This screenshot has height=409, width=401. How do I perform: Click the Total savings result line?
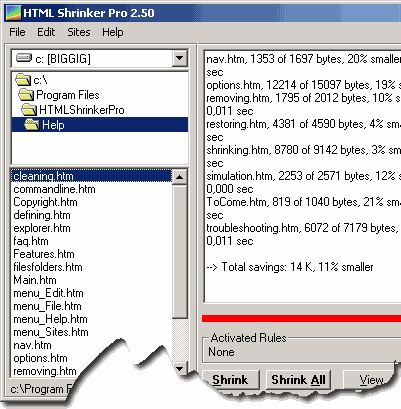tap(290, 267)
